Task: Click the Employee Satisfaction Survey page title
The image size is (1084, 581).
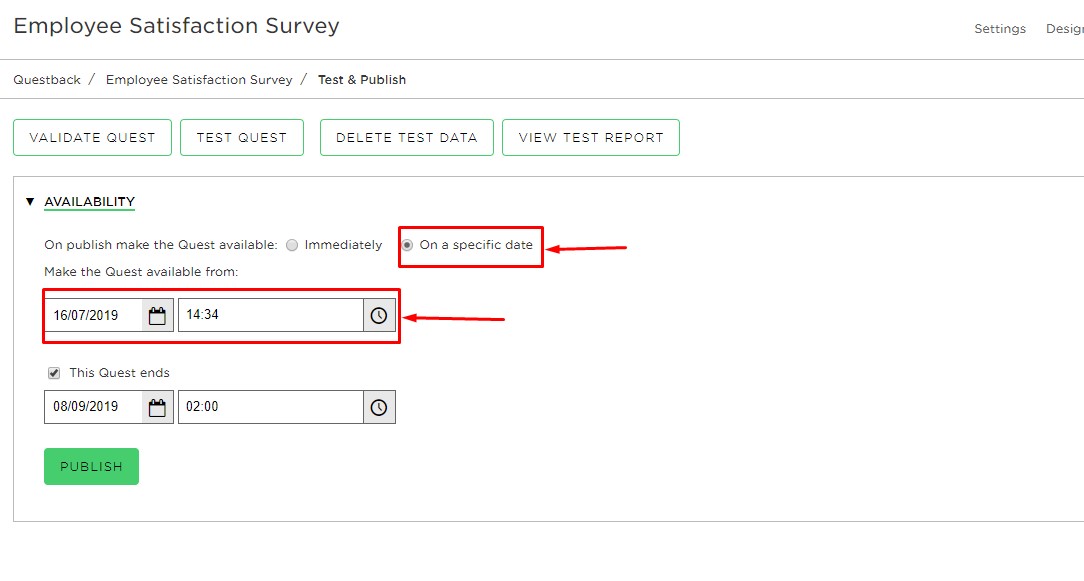Action: (x=176, y=26)
